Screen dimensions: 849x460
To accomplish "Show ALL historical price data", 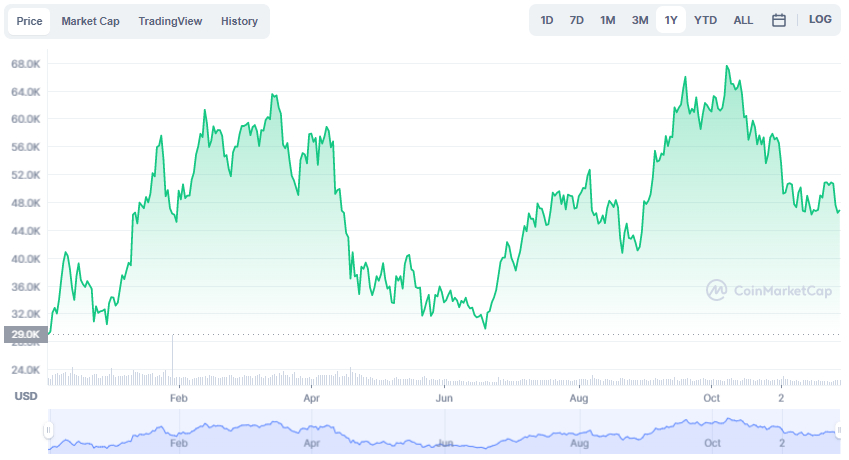I will point(743,20).
